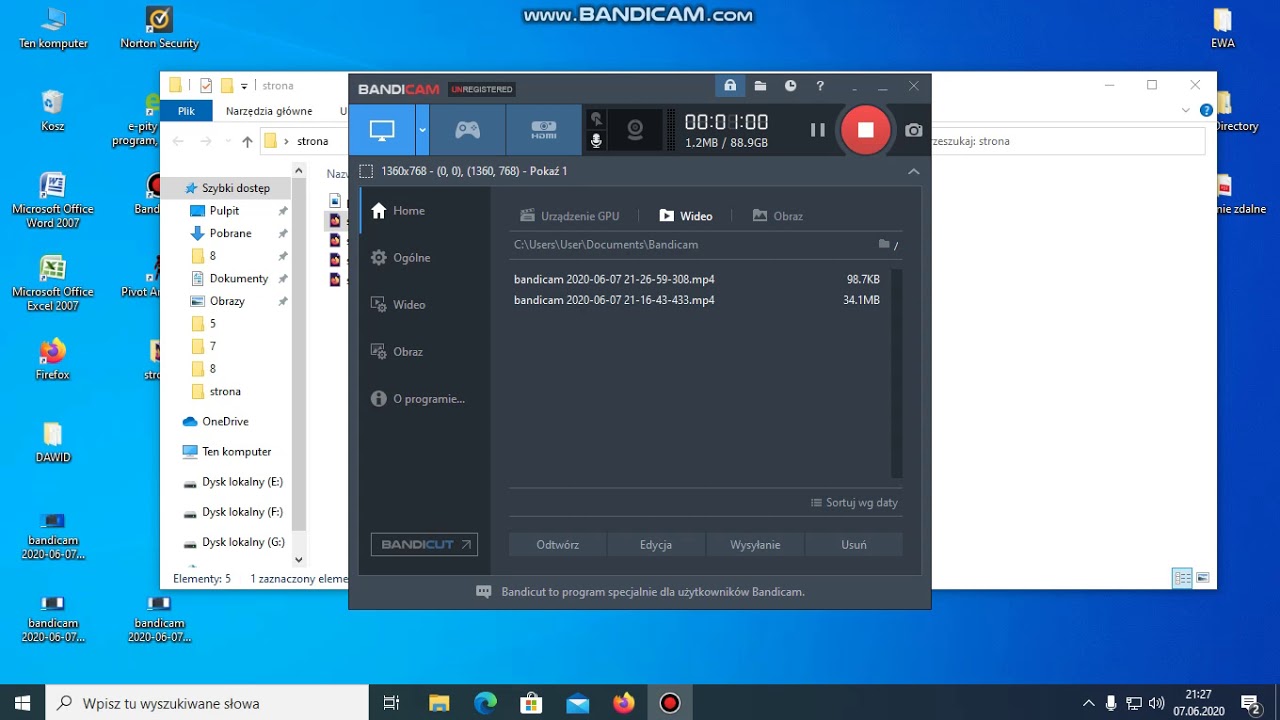Go up one folder in File Explorer

pos(247,141)
